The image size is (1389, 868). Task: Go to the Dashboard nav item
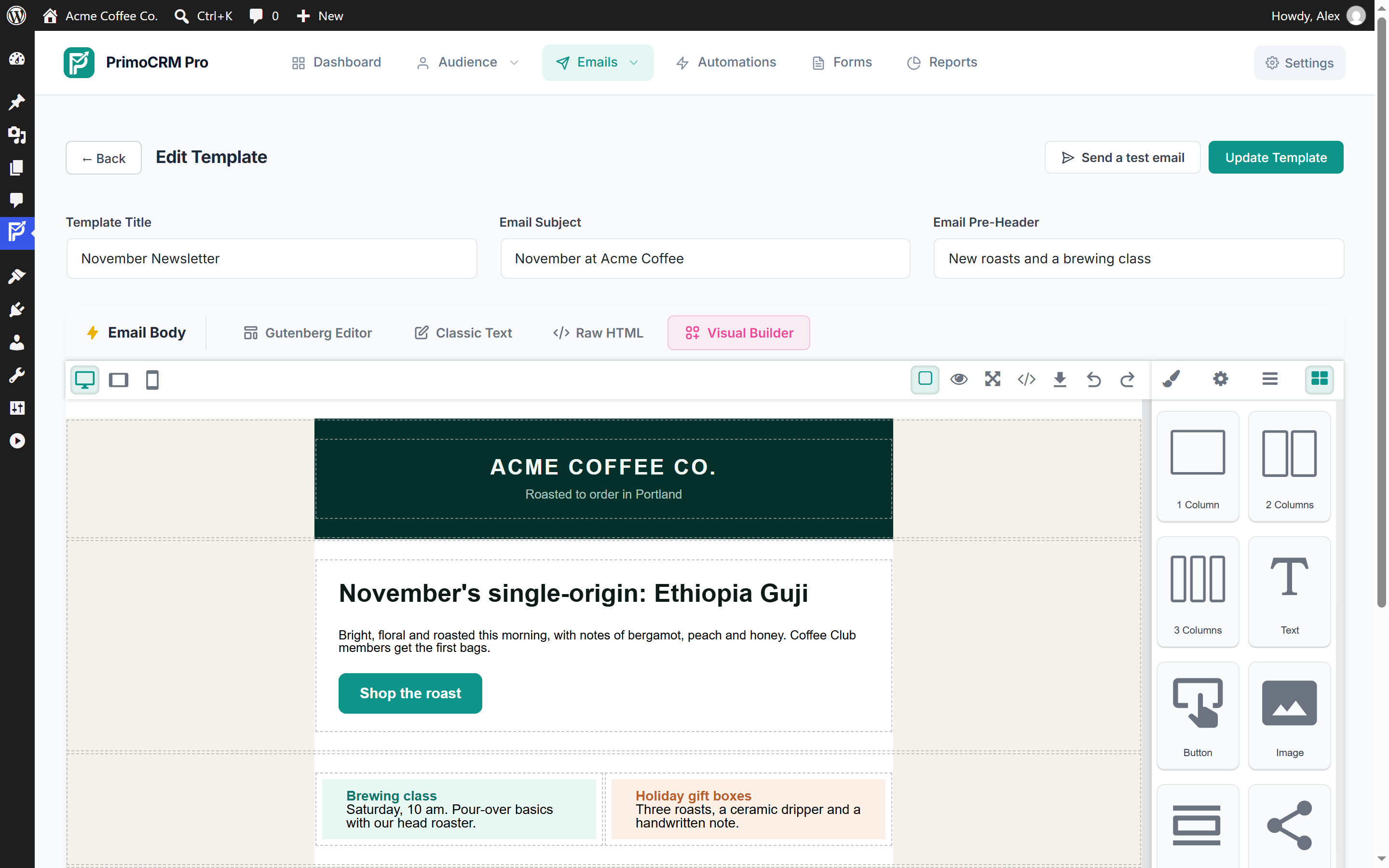(336, 62)
